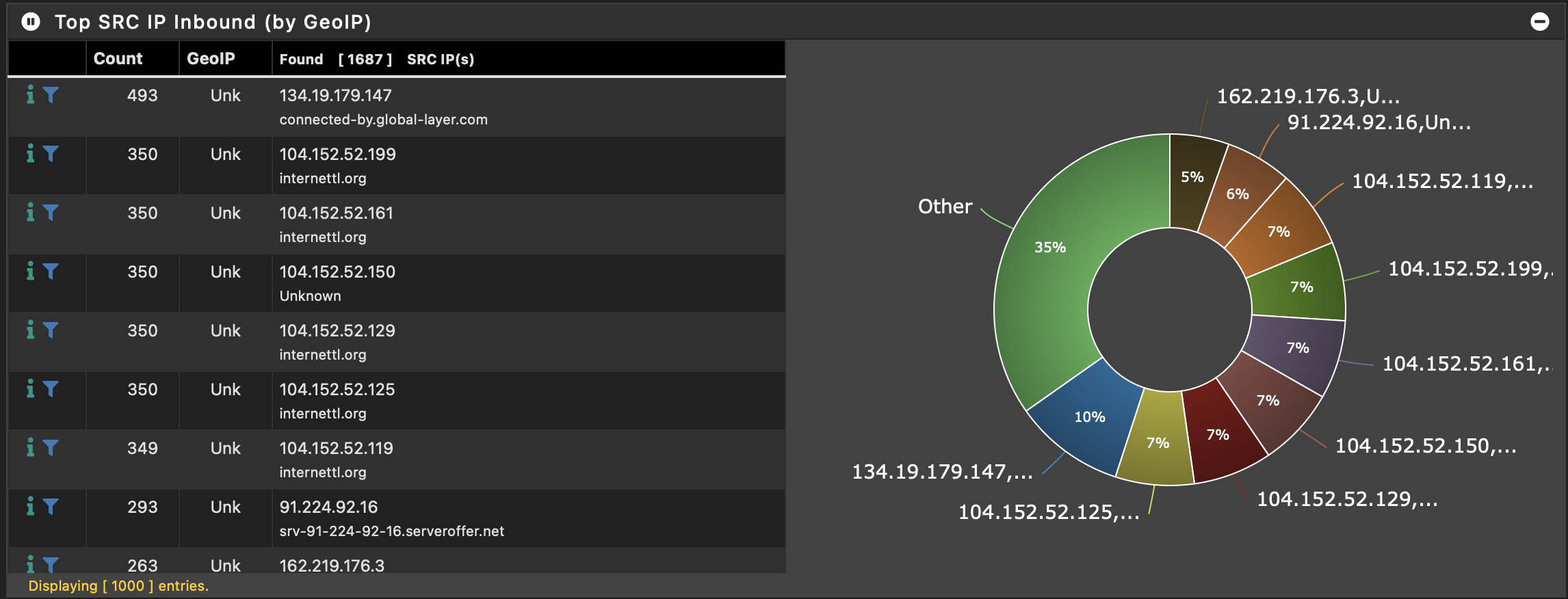Filter on 104.152.52.199 with funnel icon
Viewport: 1568px width, 599px height.
click(x=51, y=154)
